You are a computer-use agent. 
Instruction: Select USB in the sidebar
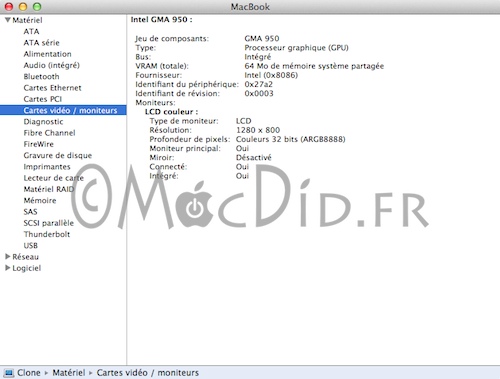point(30,246)
